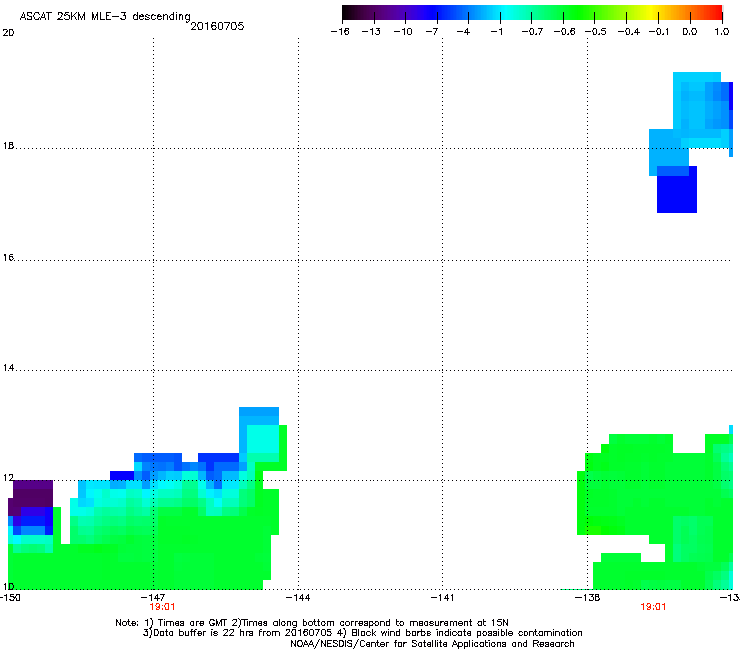The image size is (740, 650).
Task: Click the longitude axis label "-144"
Action: tap(299, 598)
